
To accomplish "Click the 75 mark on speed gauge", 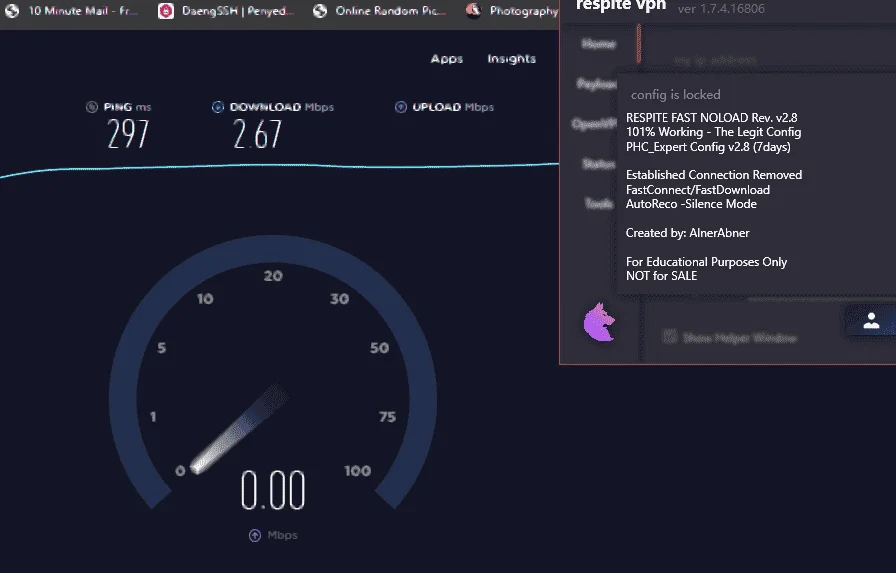I will click(x=387, y=417).
